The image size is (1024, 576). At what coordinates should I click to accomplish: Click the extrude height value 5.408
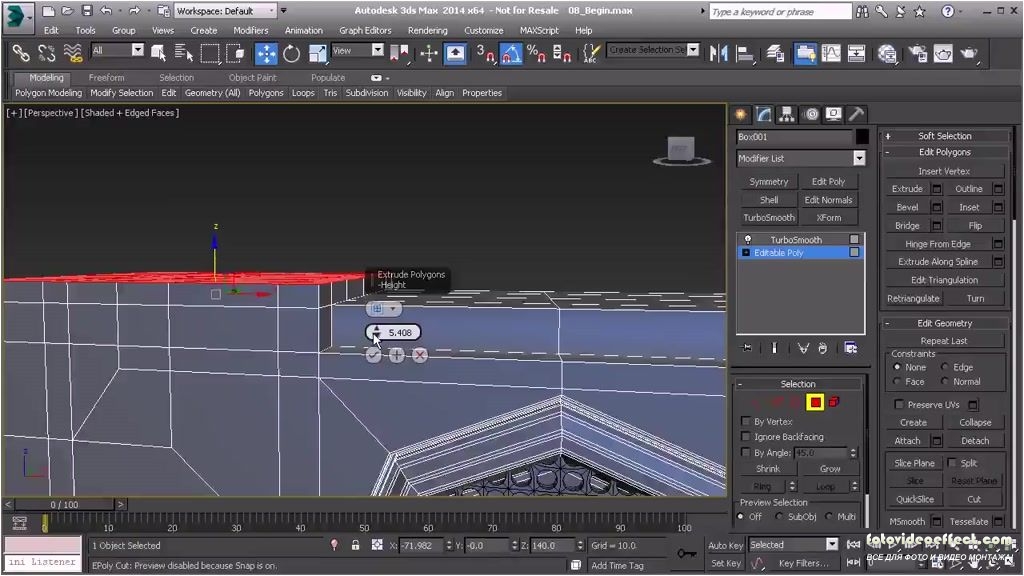400,332
